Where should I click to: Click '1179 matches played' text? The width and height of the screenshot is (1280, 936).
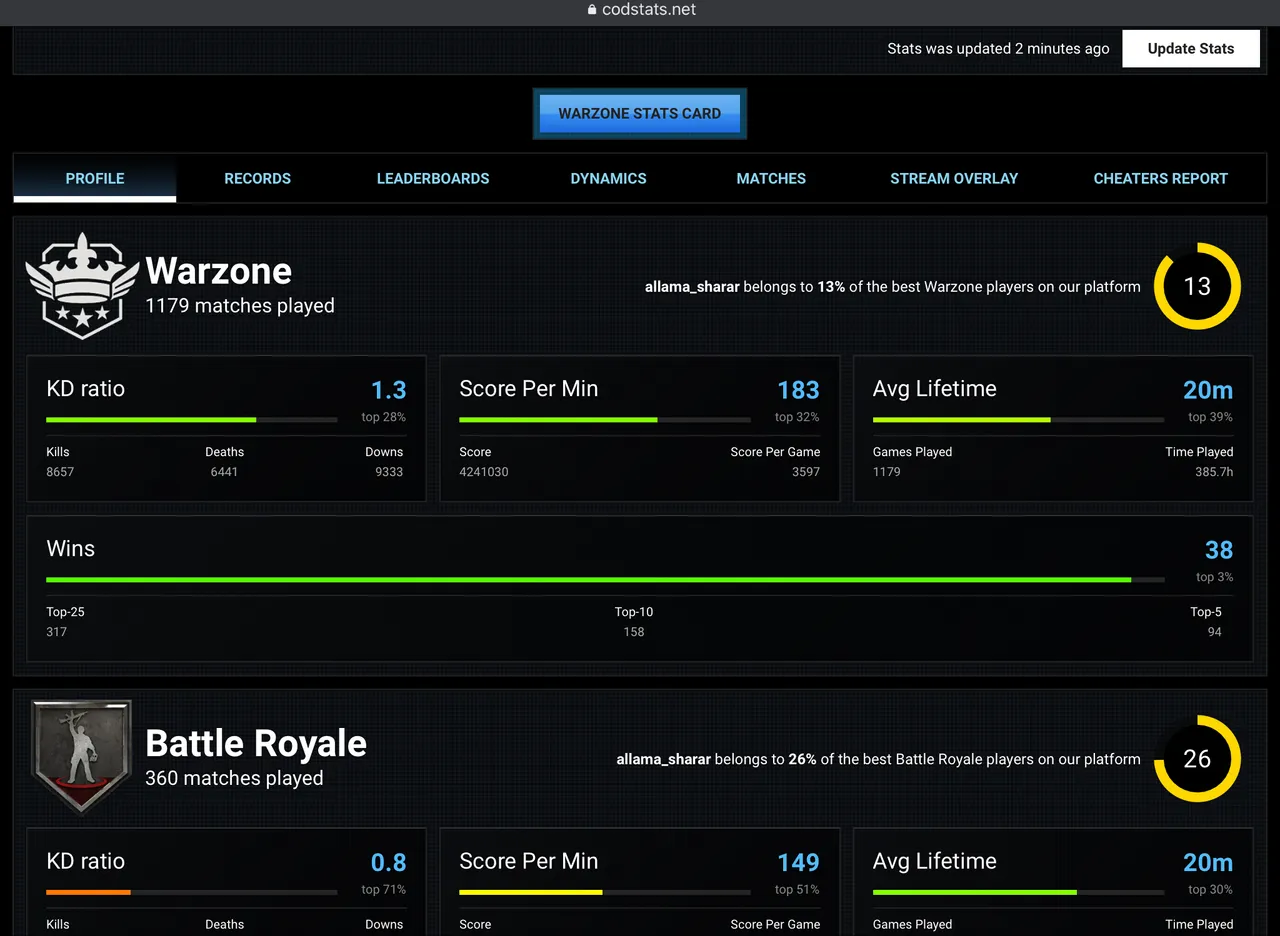click(240, 306)
